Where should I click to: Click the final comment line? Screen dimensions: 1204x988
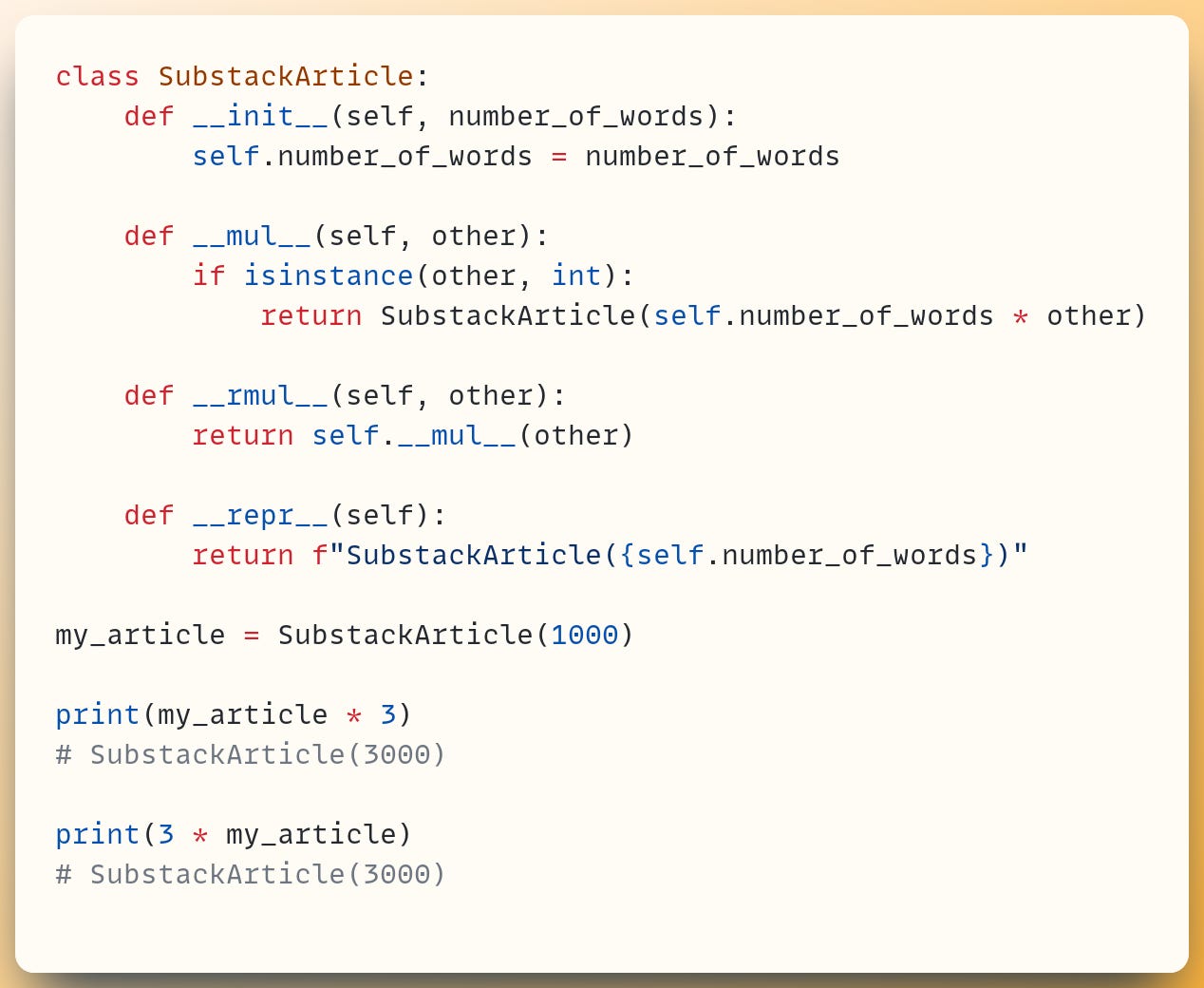tap(250, 874)
